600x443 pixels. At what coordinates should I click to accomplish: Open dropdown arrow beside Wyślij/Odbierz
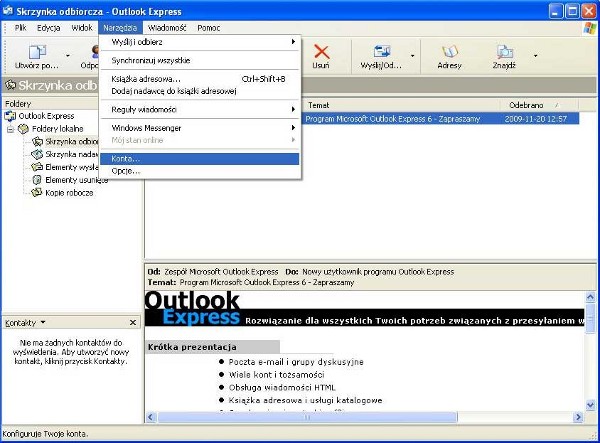(x=412, y=56)
